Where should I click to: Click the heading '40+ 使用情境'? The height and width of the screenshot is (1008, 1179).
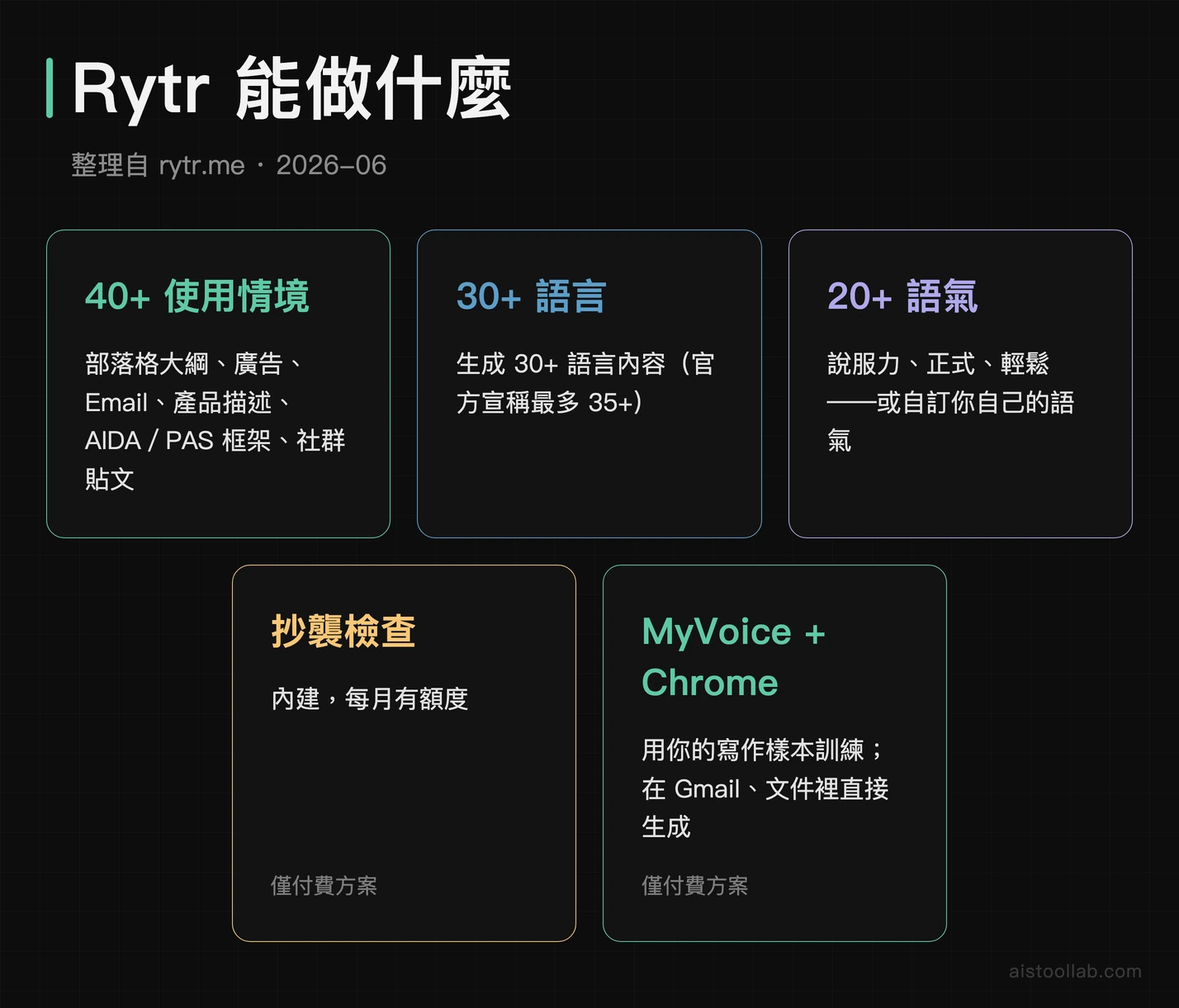click(x=197, y=296)
